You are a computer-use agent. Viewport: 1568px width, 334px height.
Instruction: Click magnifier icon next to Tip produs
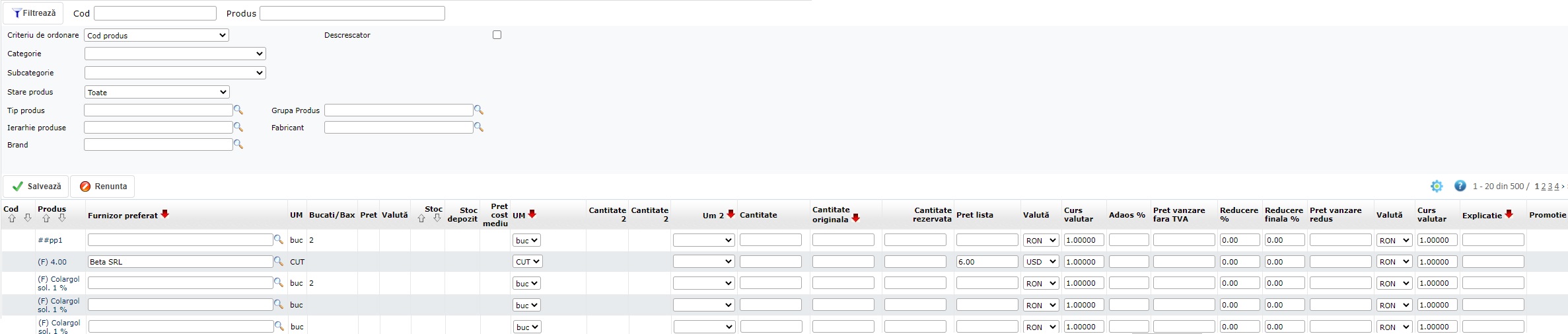(x=238, y=110)
